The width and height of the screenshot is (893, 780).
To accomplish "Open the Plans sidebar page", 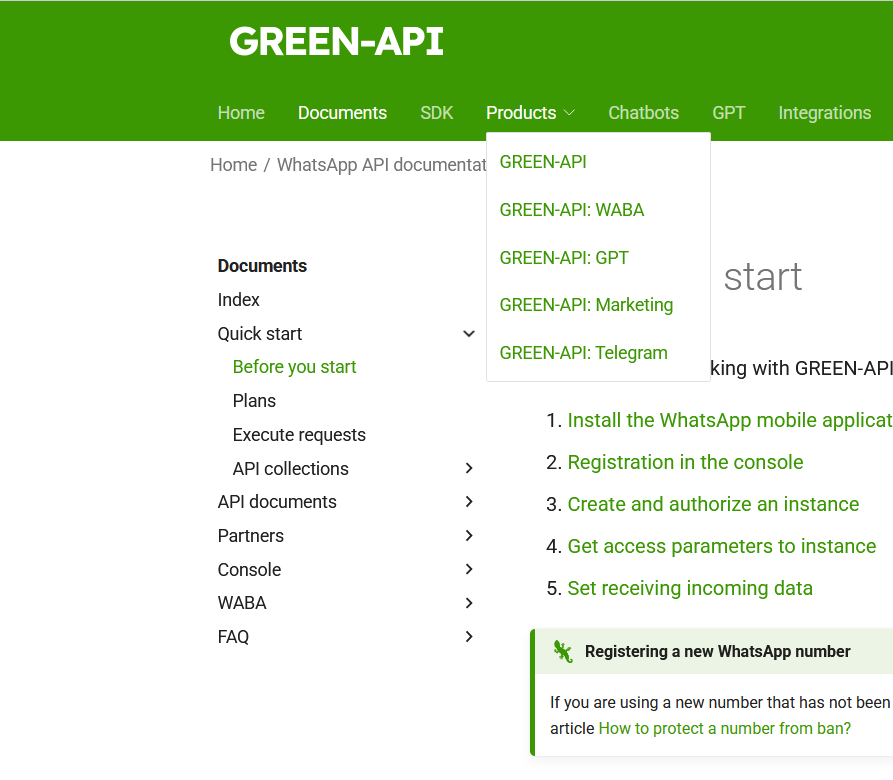I will [254, 401].
